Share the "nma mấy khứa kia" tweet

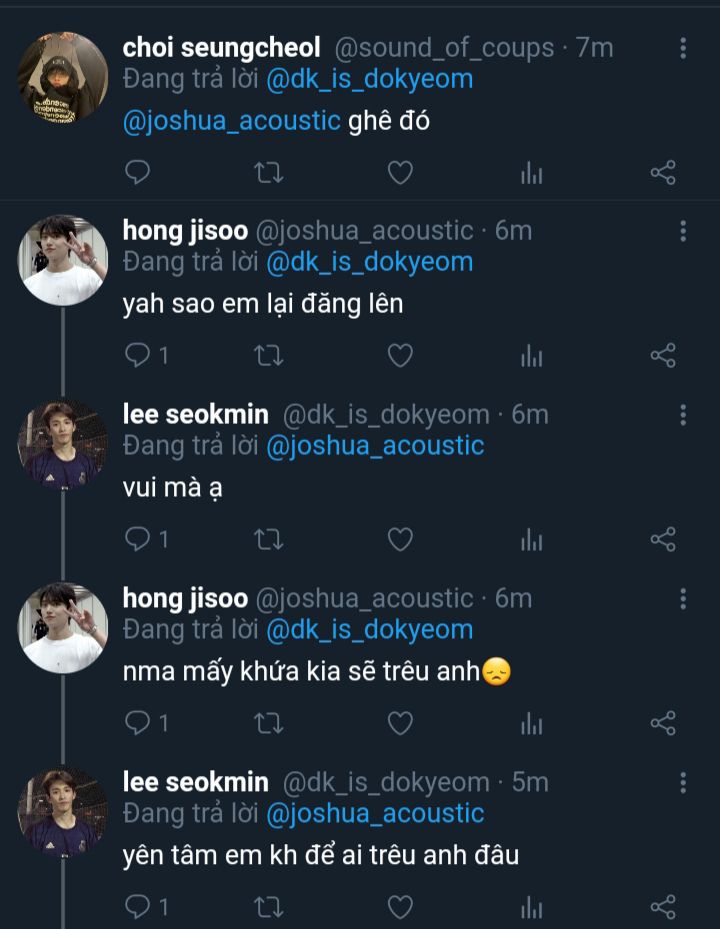(663, 723)
